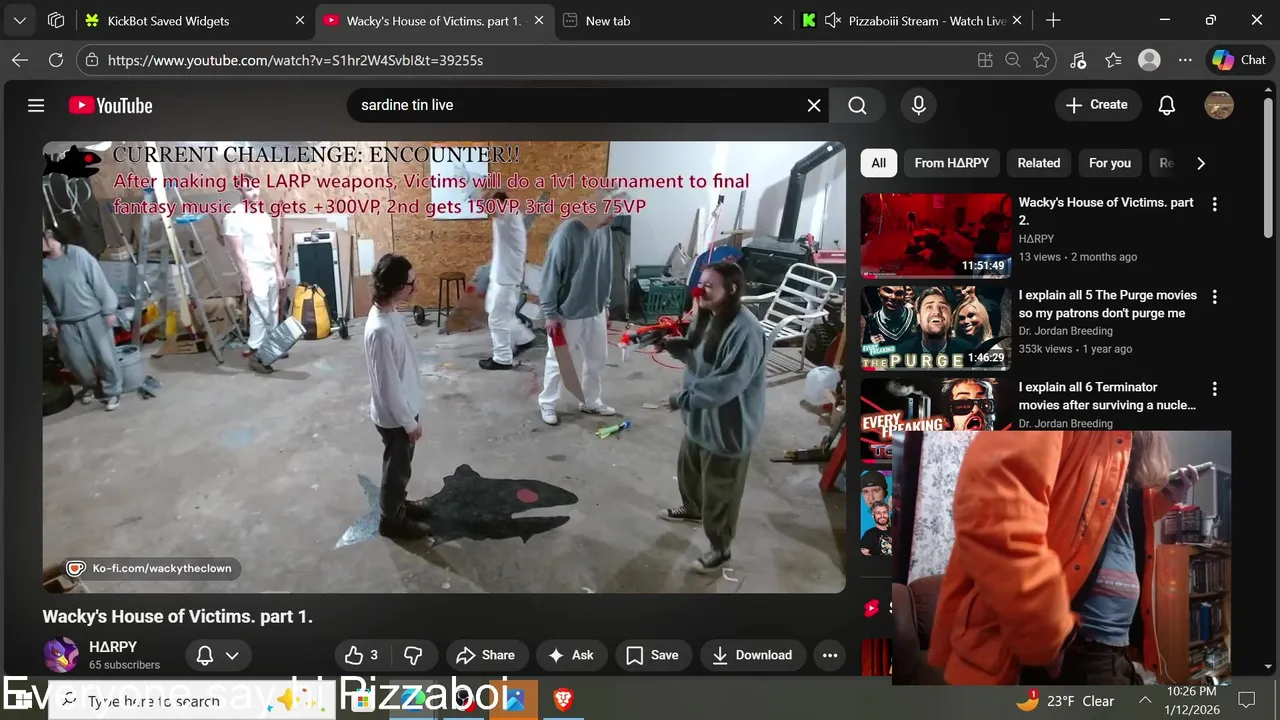Select the 'From HΔRPY' filter chip

point(951,163)
